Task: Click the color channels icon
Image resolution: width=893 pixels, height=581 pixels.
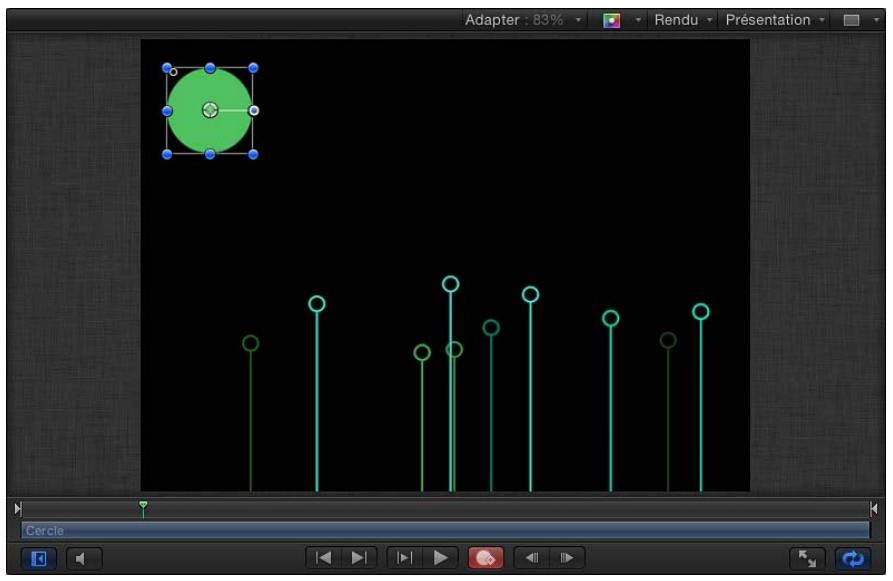Action: 611,21
